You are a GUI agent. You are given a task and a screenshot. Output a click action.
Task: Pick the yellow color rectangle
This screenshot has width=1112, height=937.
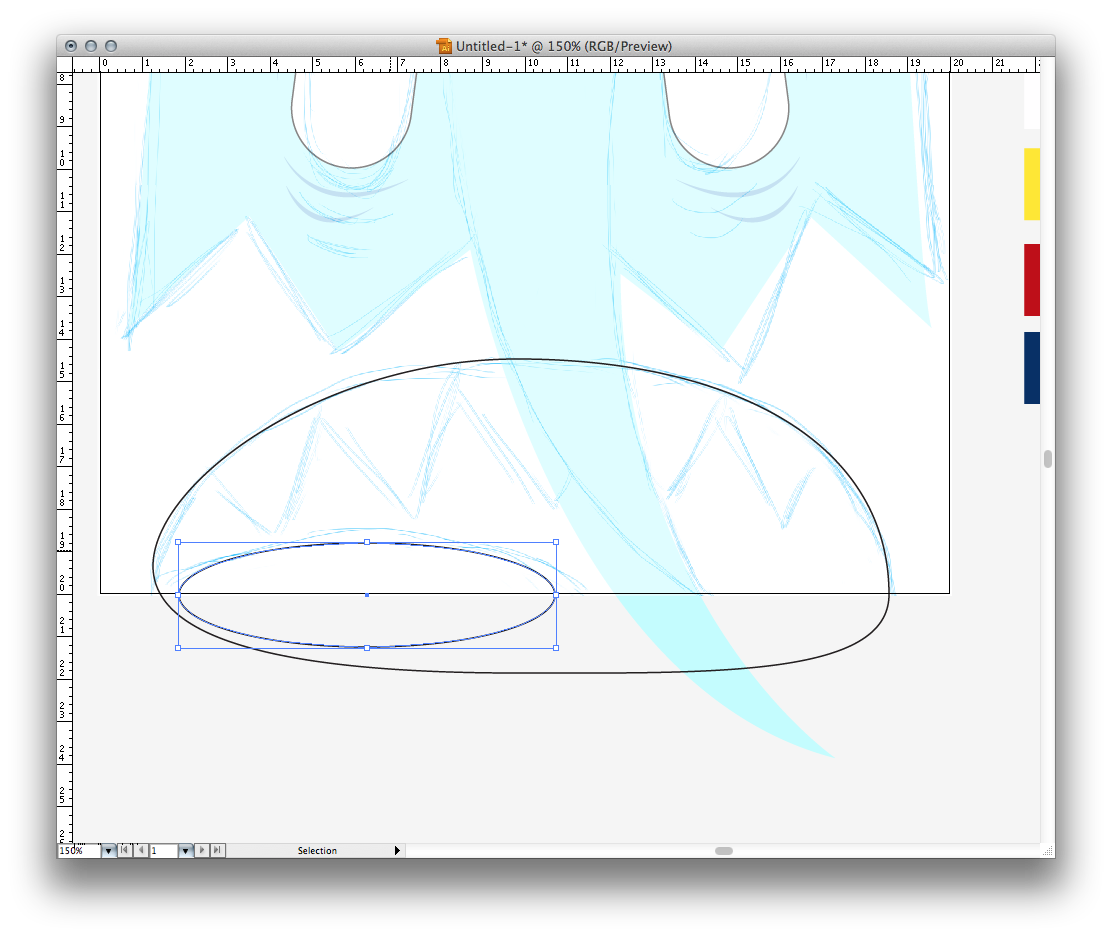point(1031,184)
